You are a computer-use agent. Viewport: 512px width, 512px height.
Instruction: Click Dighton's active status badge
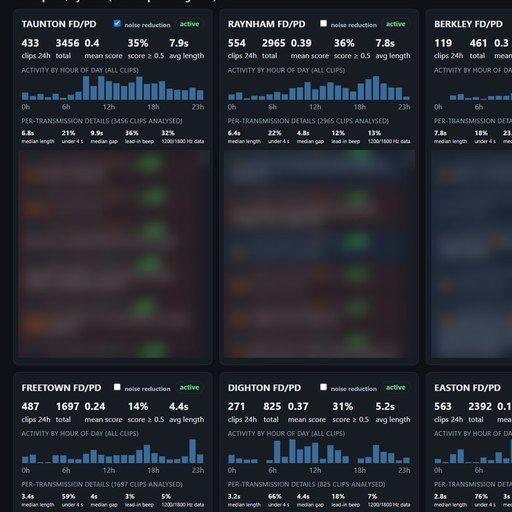pyautogui.click(x=396, y=388)
